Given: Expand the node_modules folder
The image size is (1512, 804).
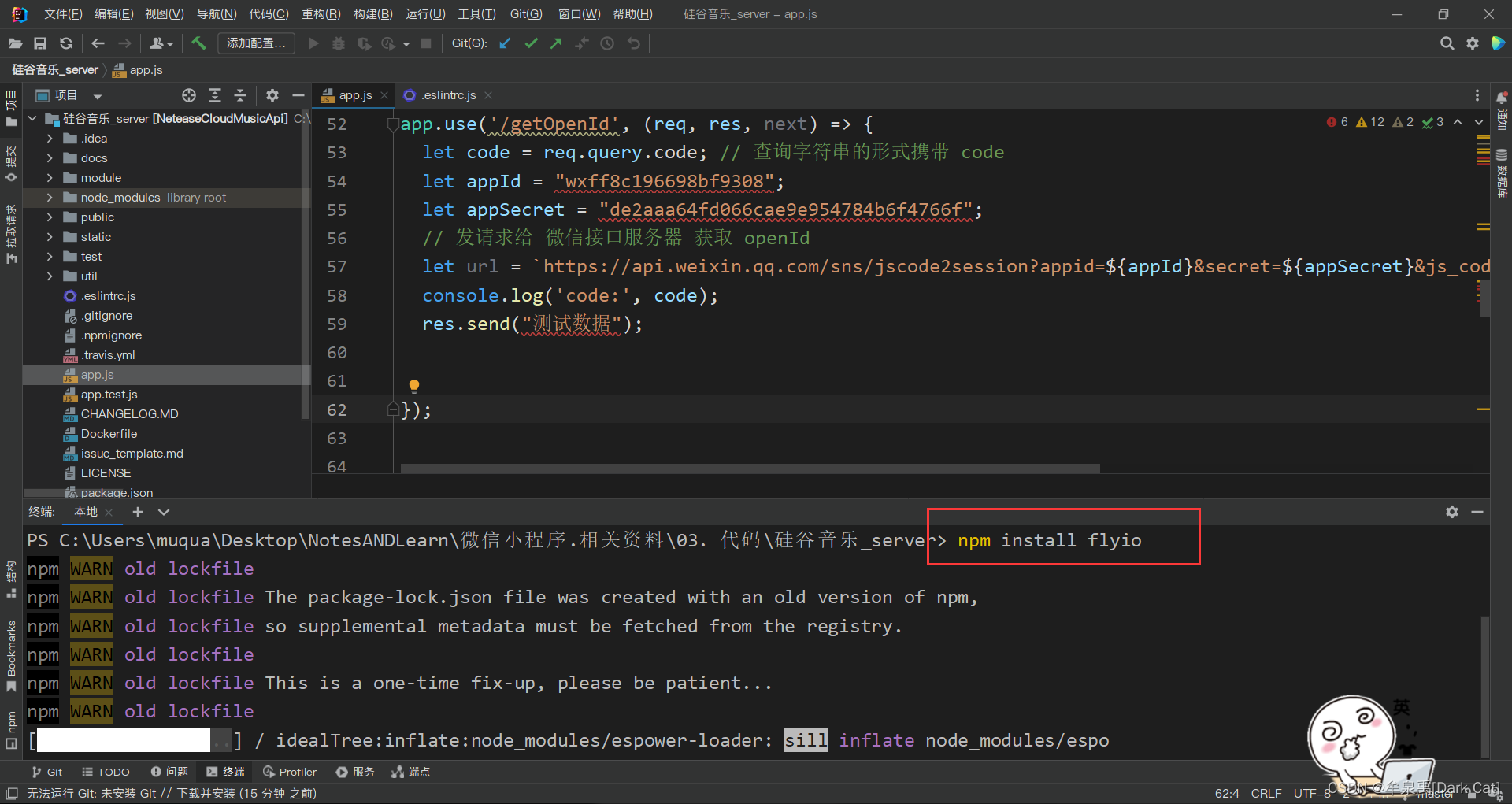Looking at the screenshot, I should 50,198.
